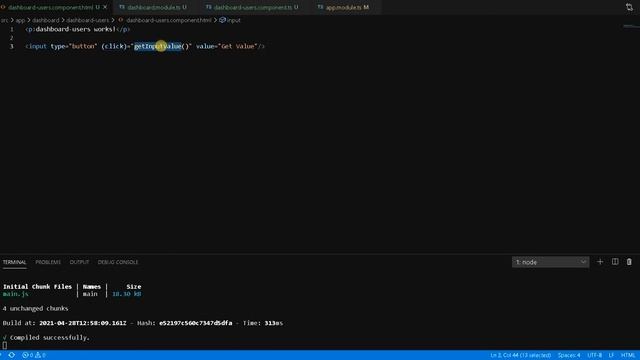The width and height of the screenshot is (640, 360).
Task: Click the errors count icon in status bar
Action: point(27,355)
